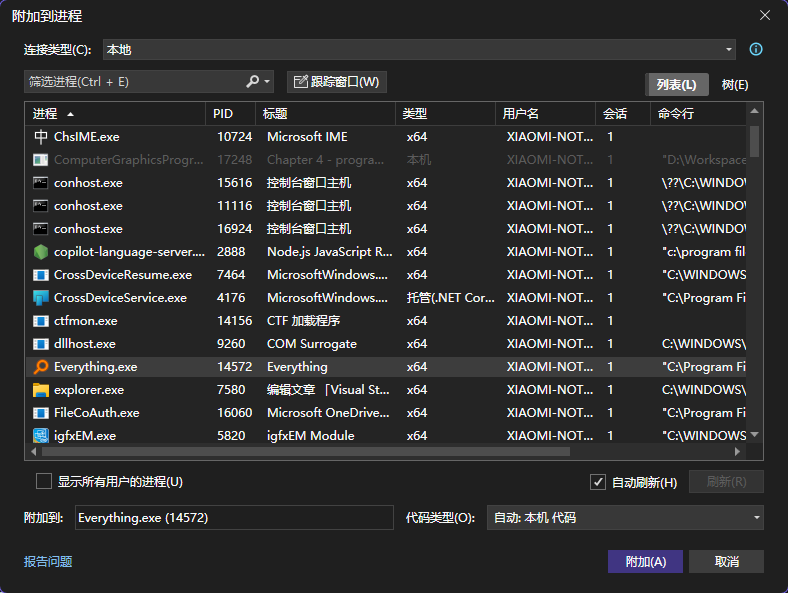Expand the code type dropdown
Screen dimensions: 788x593
(756, 518)
